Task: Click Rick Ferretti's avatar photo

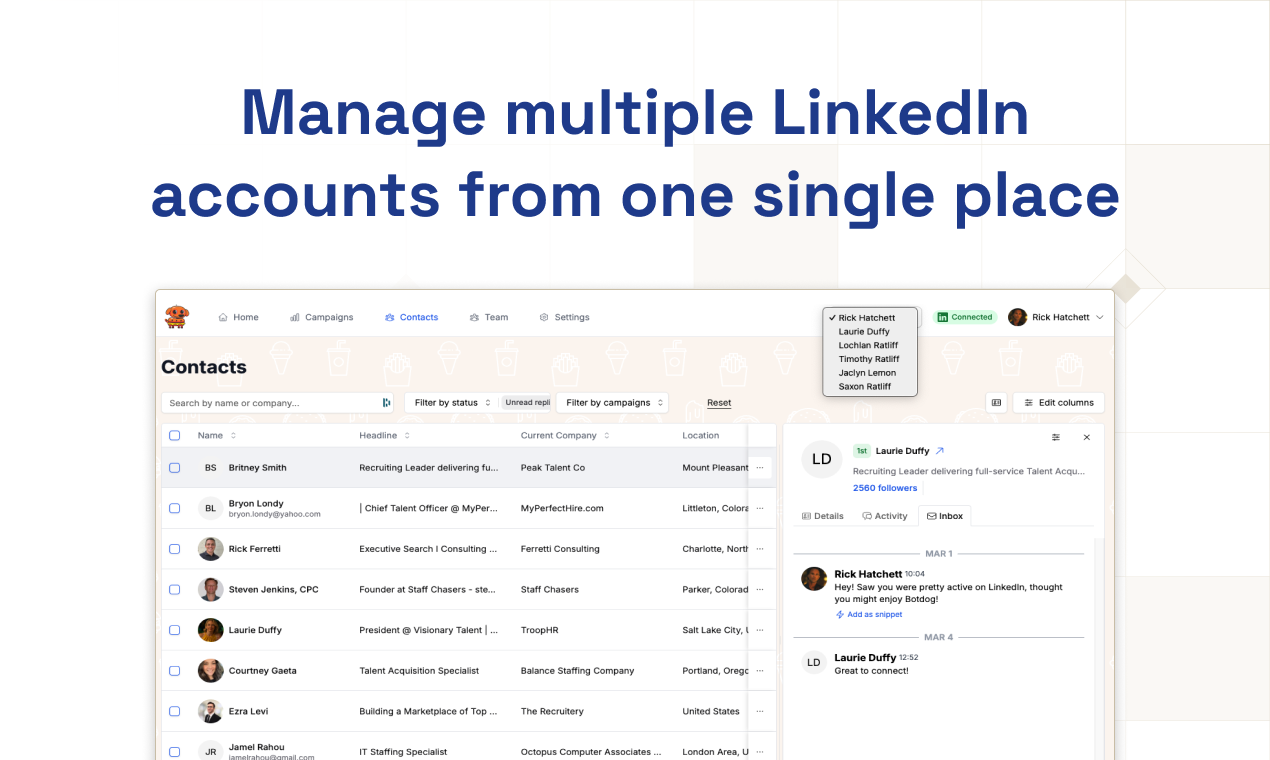Action: pos(210,549)
